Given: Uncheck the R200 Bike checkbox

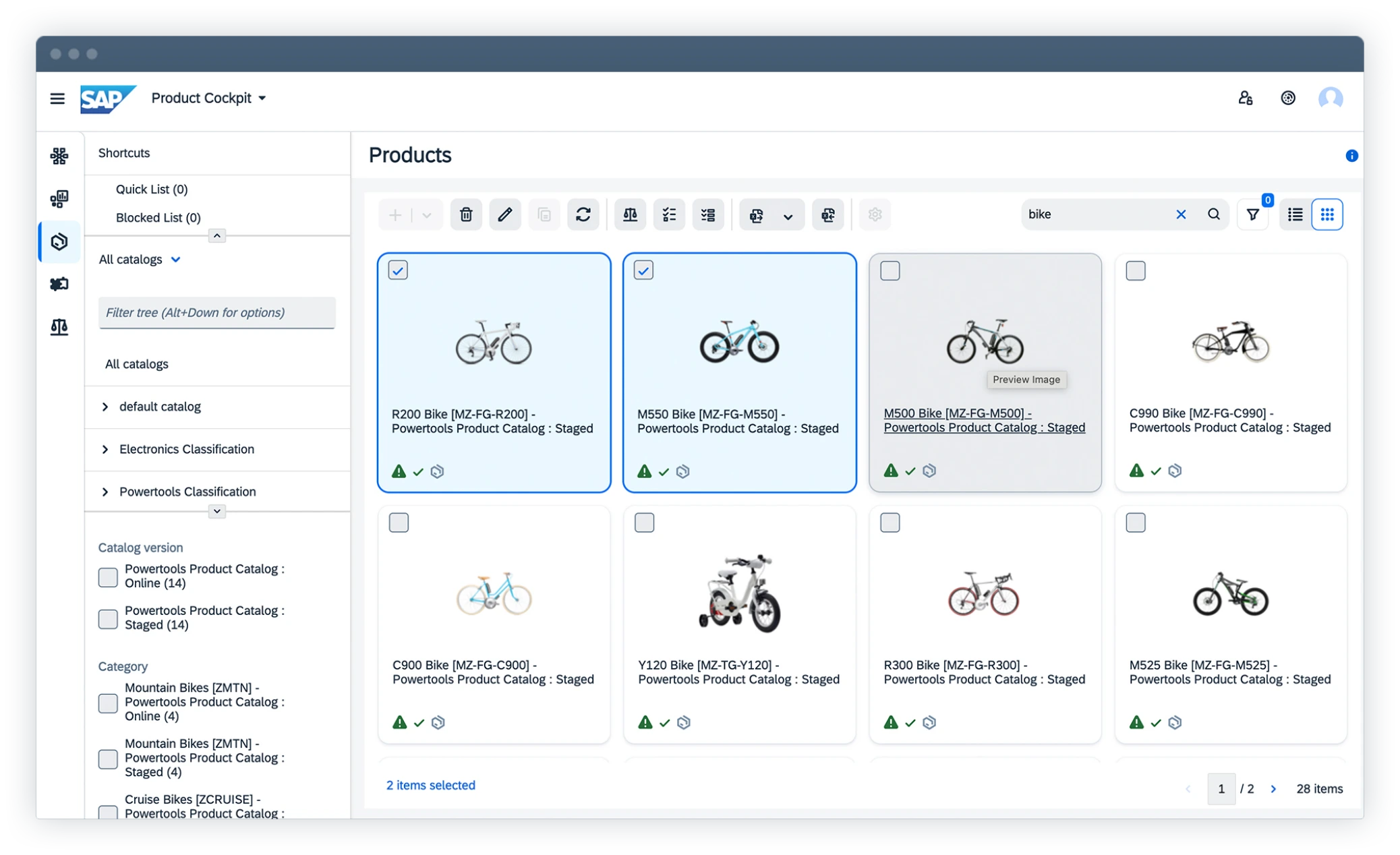Looking at the screenshot, I should [398, 270].
